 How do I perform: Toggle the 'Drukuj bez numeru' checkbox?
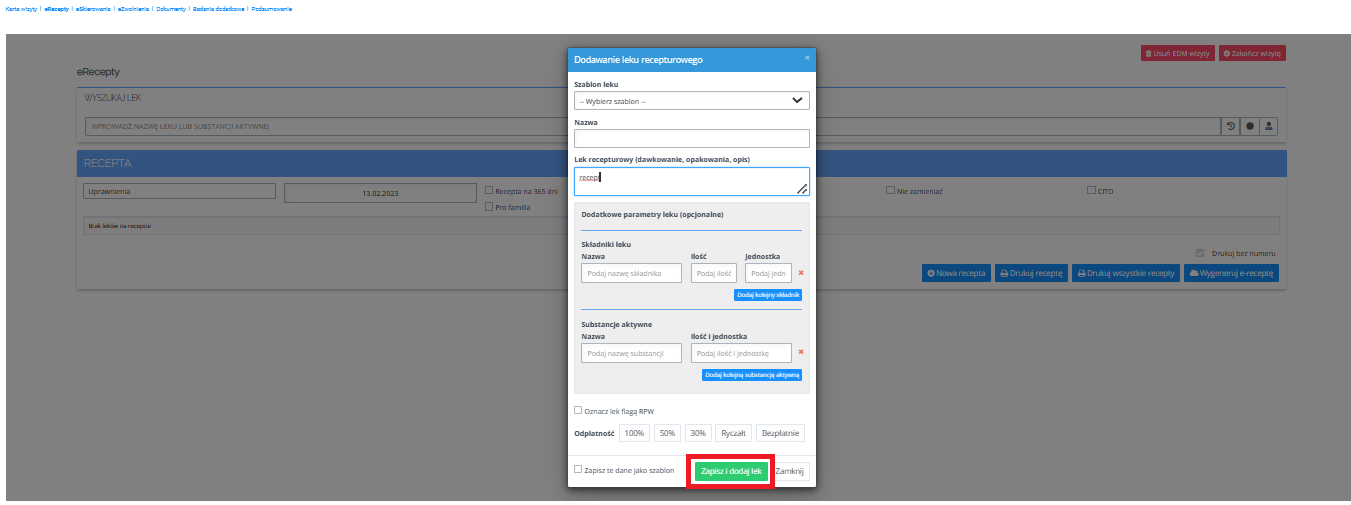(1200, 253)
